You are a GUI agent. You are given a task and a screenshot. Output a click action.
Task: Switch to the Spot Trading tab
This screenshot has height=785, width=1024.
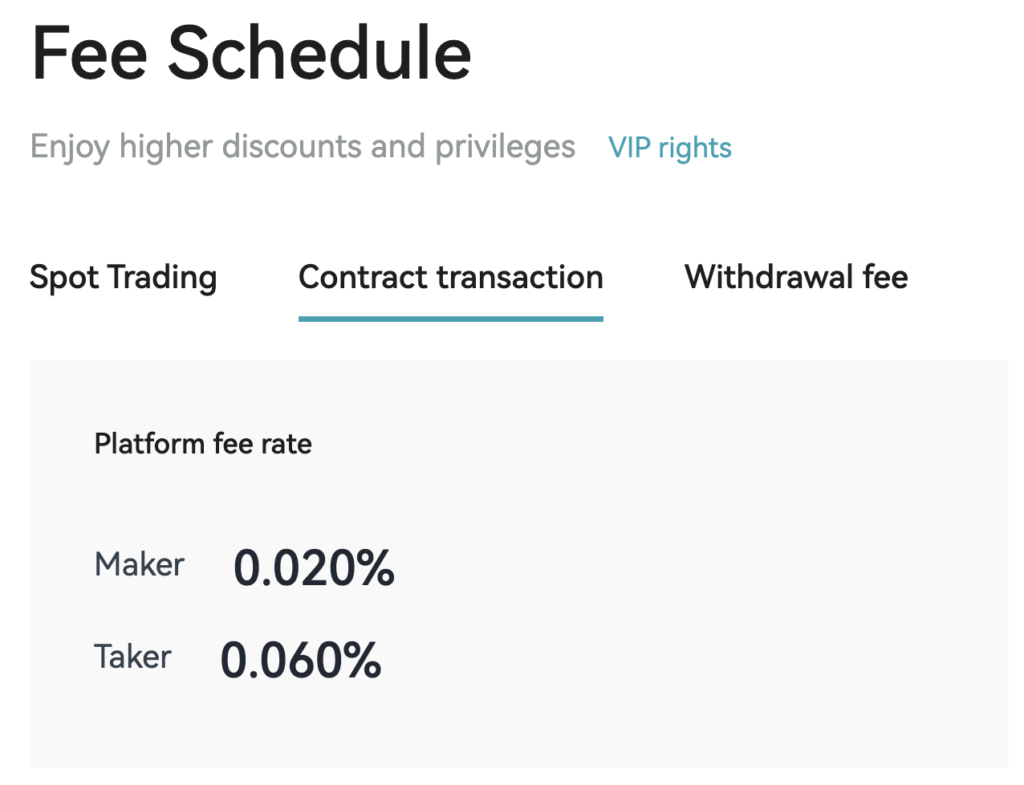coord(123,277)
